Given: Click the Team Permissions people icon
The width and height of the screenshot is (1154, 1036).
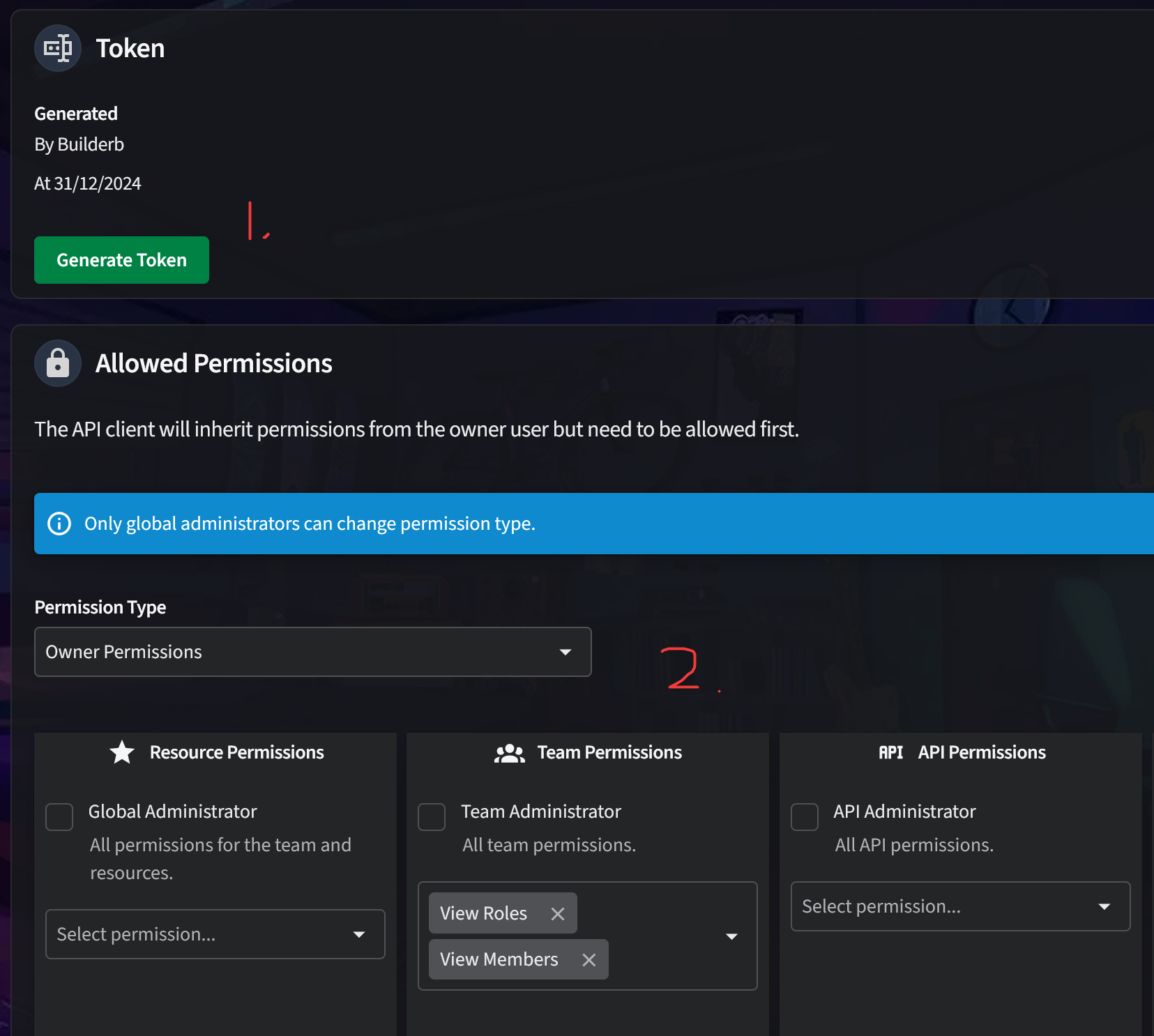Looking at the screenshot, I should click(509, 753).
